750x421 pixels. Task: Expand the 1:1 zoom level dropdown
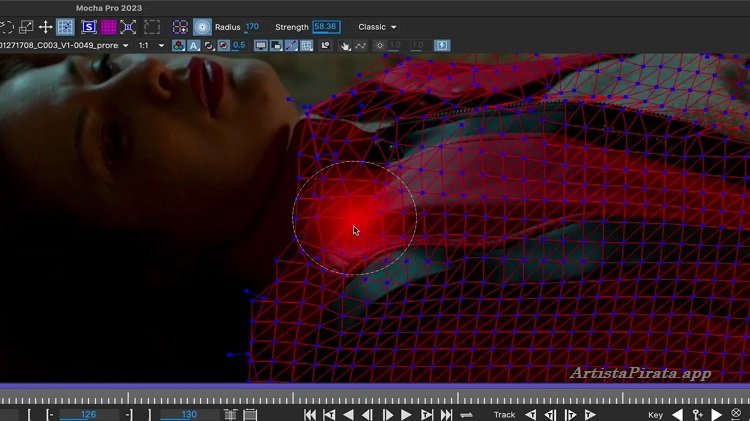[161, 46]
